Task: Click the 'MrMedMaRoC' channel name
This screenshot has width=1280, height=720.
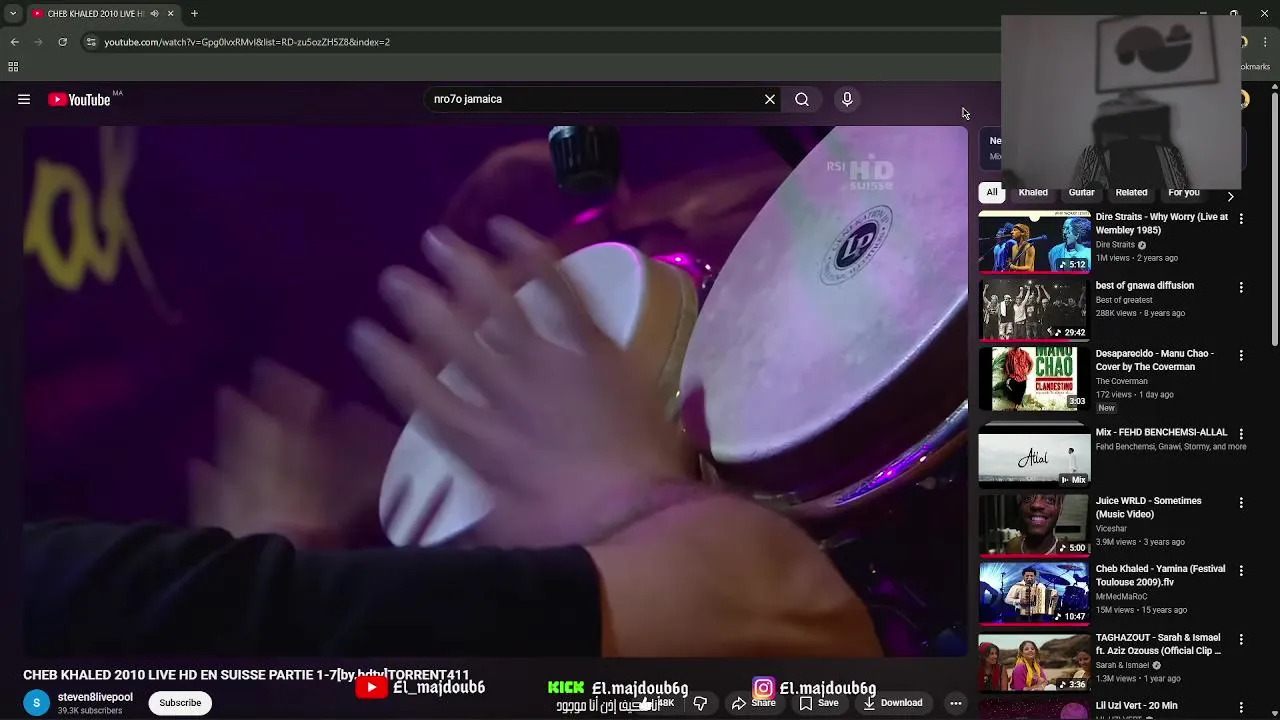Action: 1121,596
